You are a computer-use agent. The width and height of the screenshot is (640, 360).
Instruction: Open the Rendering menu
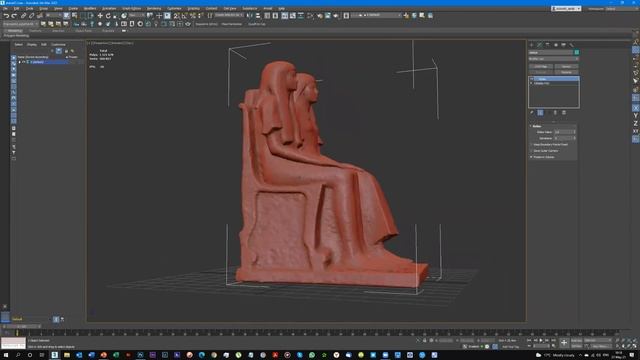[154, 9]
